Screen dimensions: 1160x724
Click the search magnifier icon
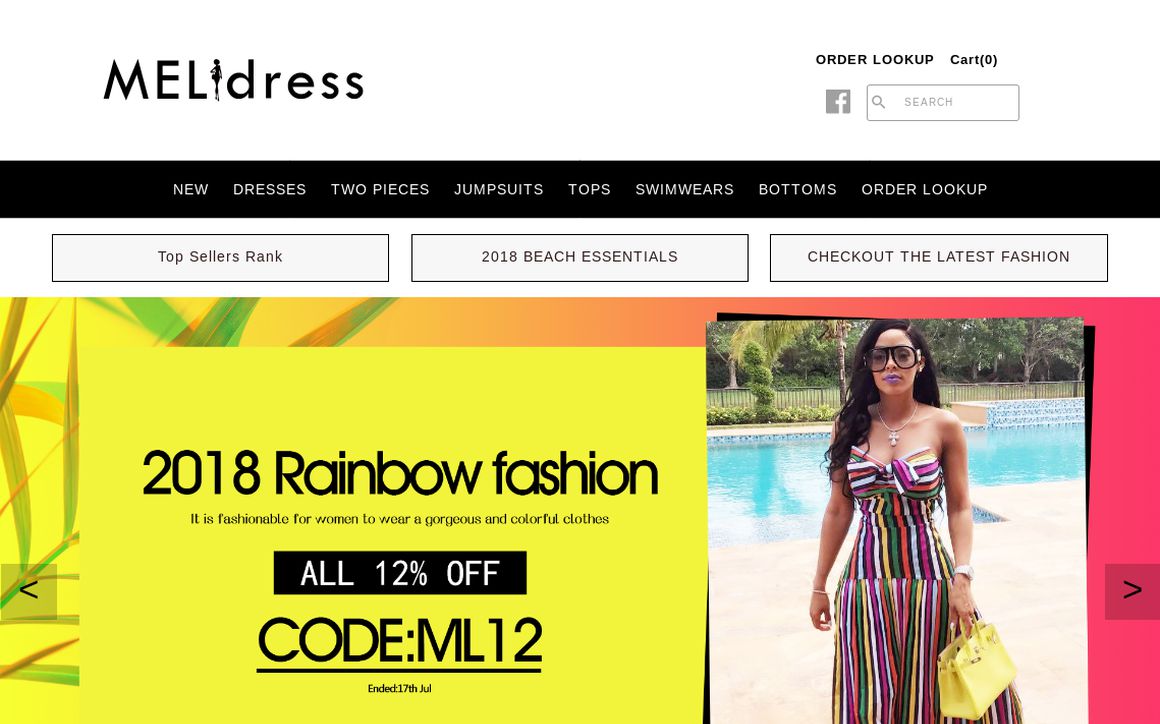(878, 102)
